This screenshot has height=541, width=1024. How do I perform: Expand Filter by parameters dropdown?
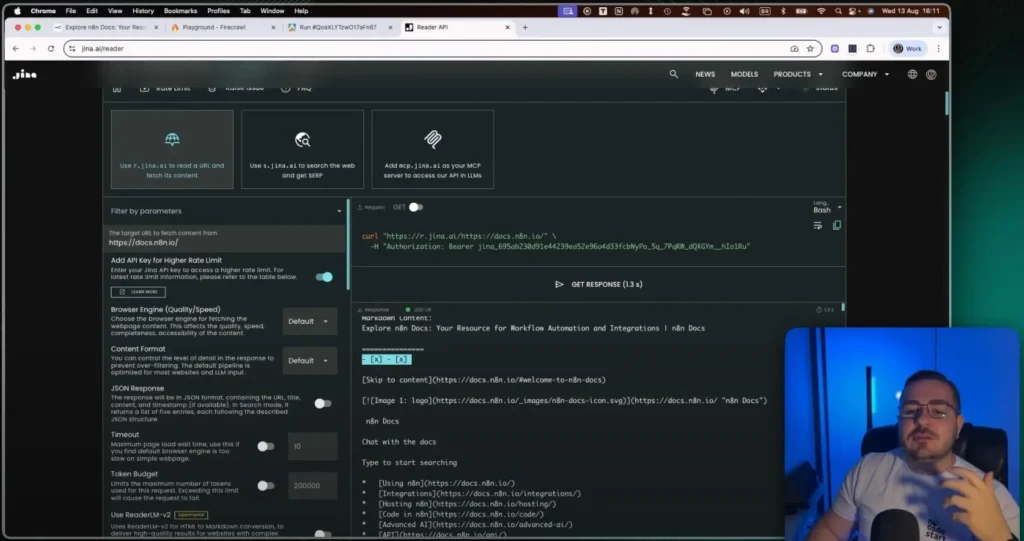point(225,211)
